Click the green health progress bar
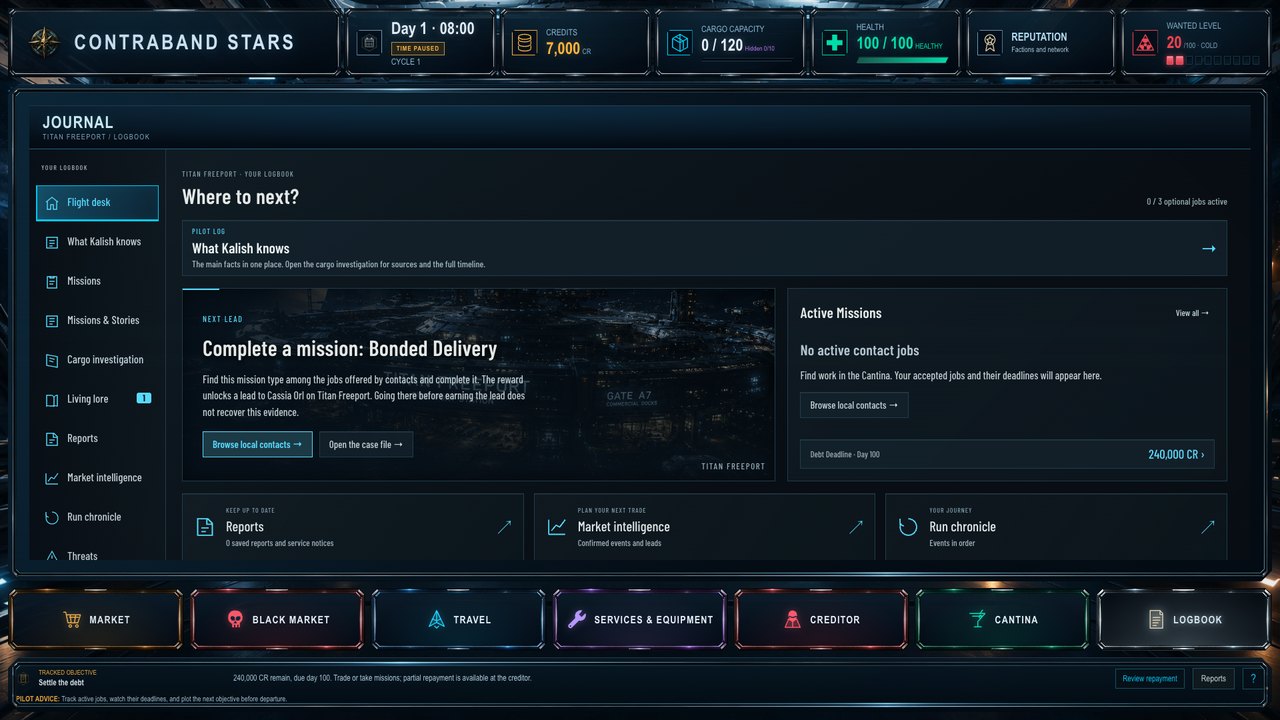 902,60
